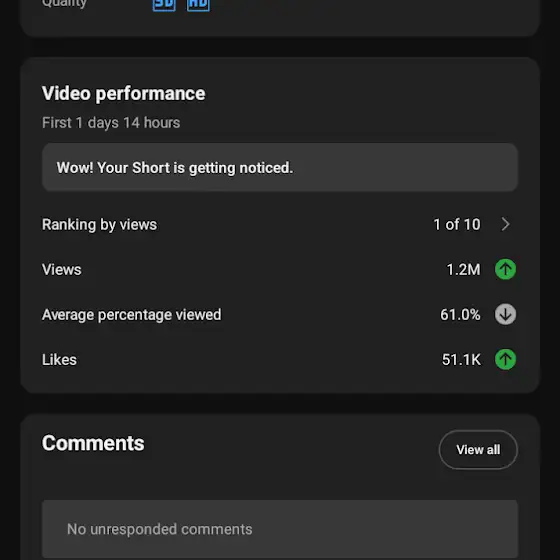Click the Wow! Your Short is getting noticed banner
560x560 pixels.
pyautogui.click(x=280, y=168)
